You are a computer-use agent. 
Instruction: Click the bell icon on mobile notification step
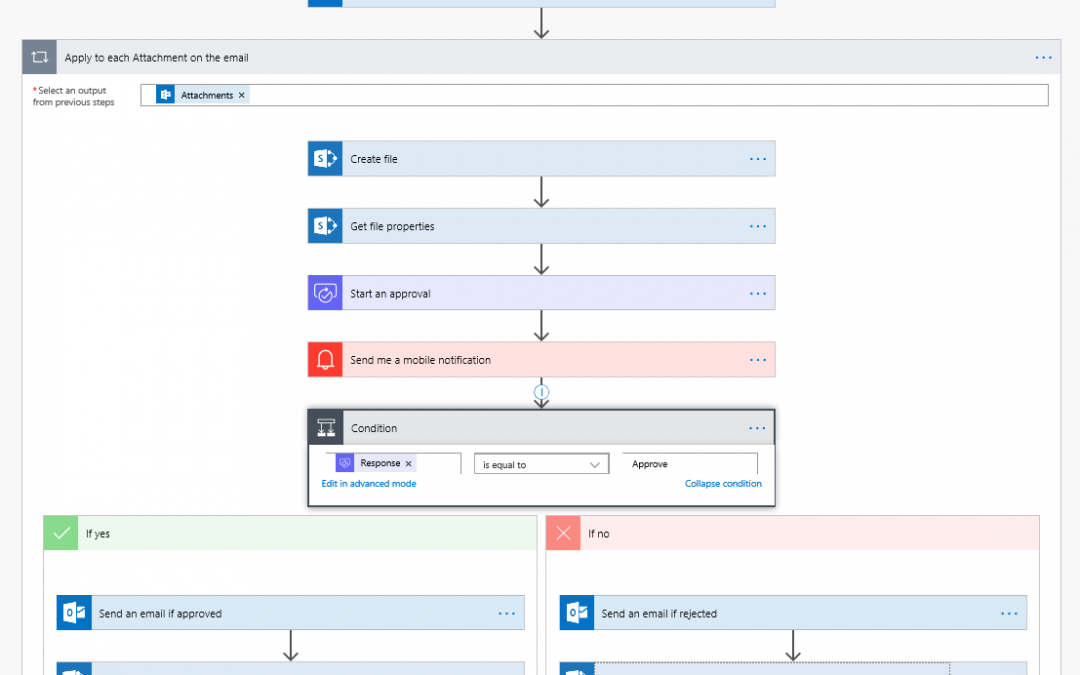pos(325,360)
